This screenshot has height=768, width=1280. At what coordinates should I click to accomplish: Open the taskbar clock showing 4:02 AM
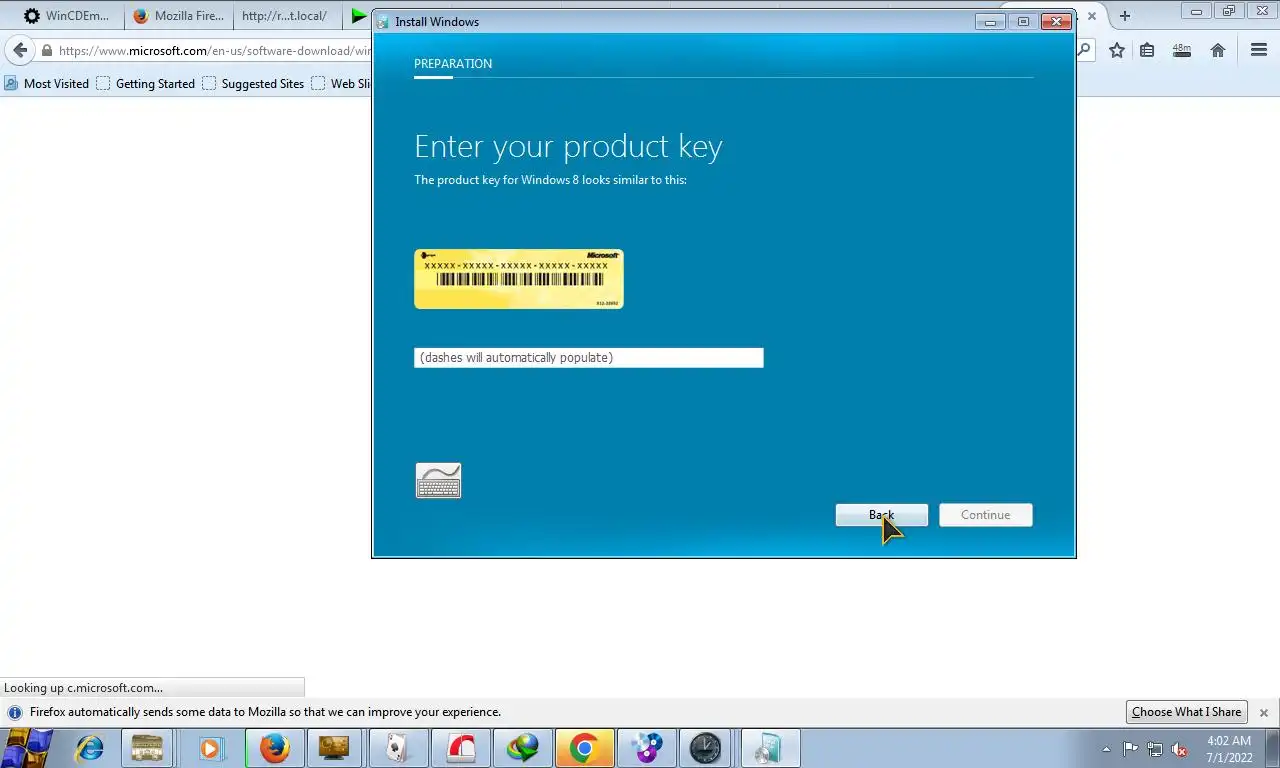[1229, 749]
